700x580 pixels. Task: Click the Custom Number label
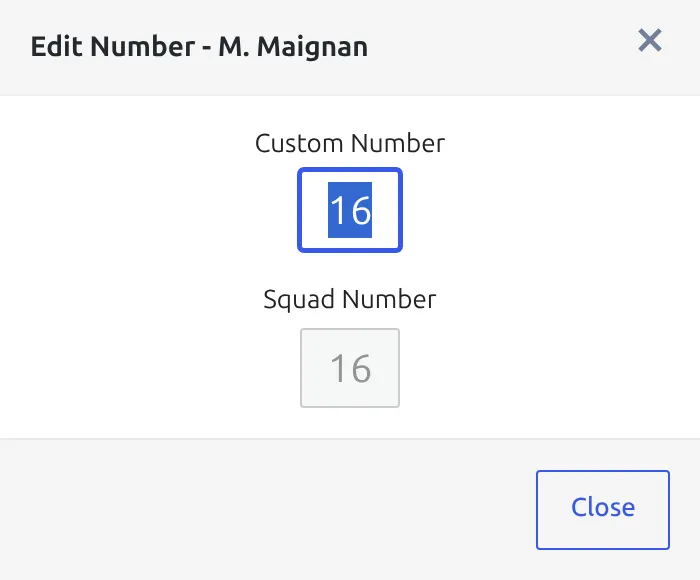pyautogui.click(x=350, y=143)
